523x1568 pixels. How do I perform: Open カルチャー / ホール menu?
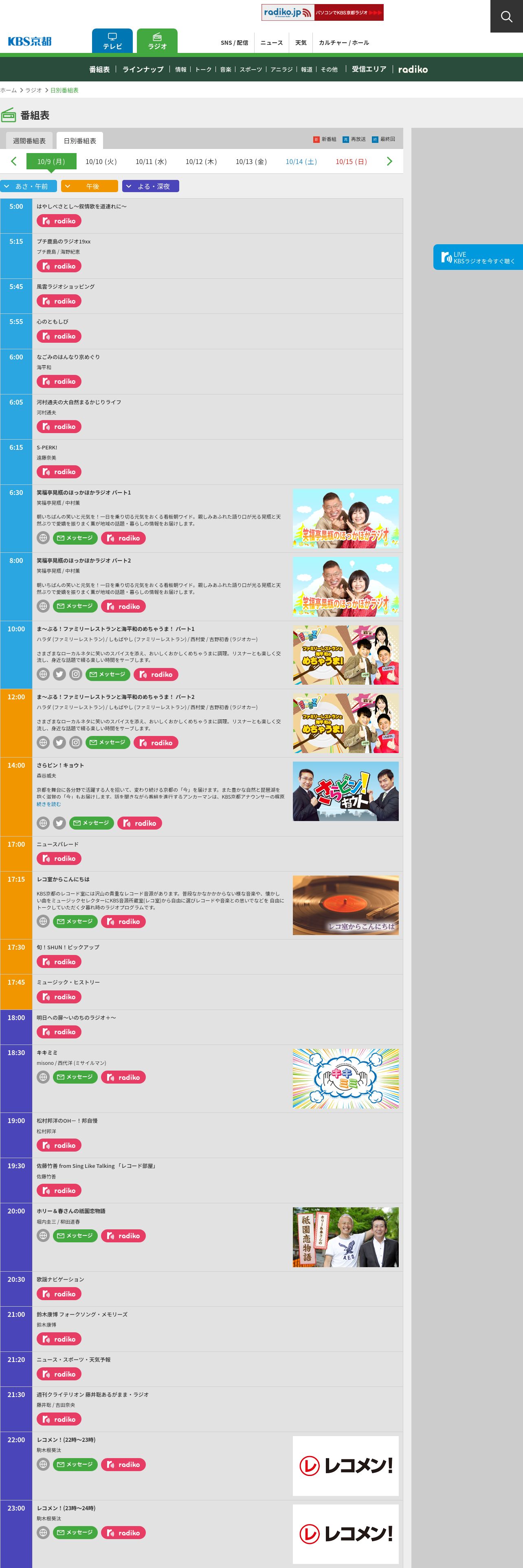[x=344, y=43]
